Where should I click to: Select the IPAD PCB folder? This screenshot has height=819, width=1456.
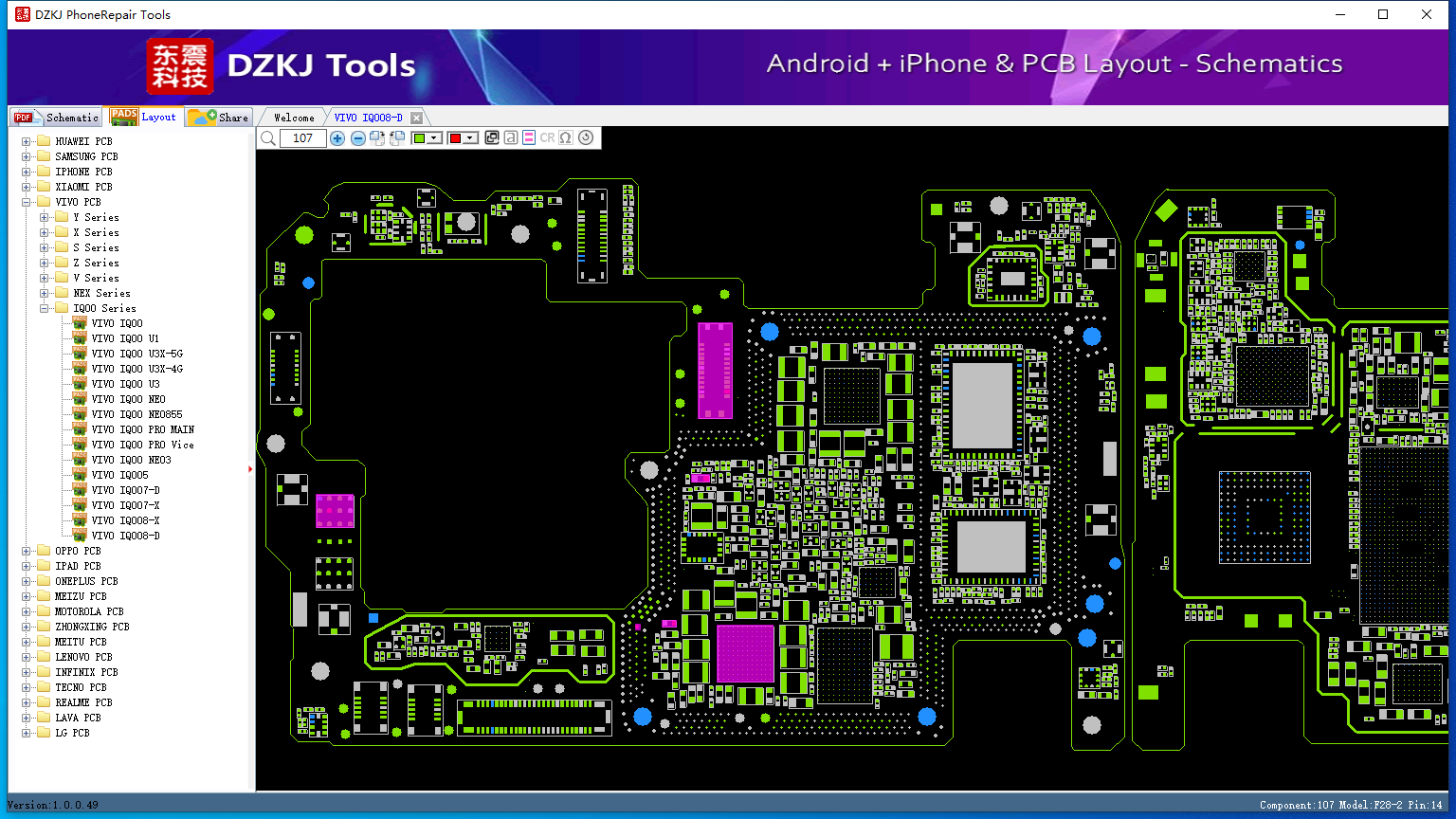click(78, 566)
